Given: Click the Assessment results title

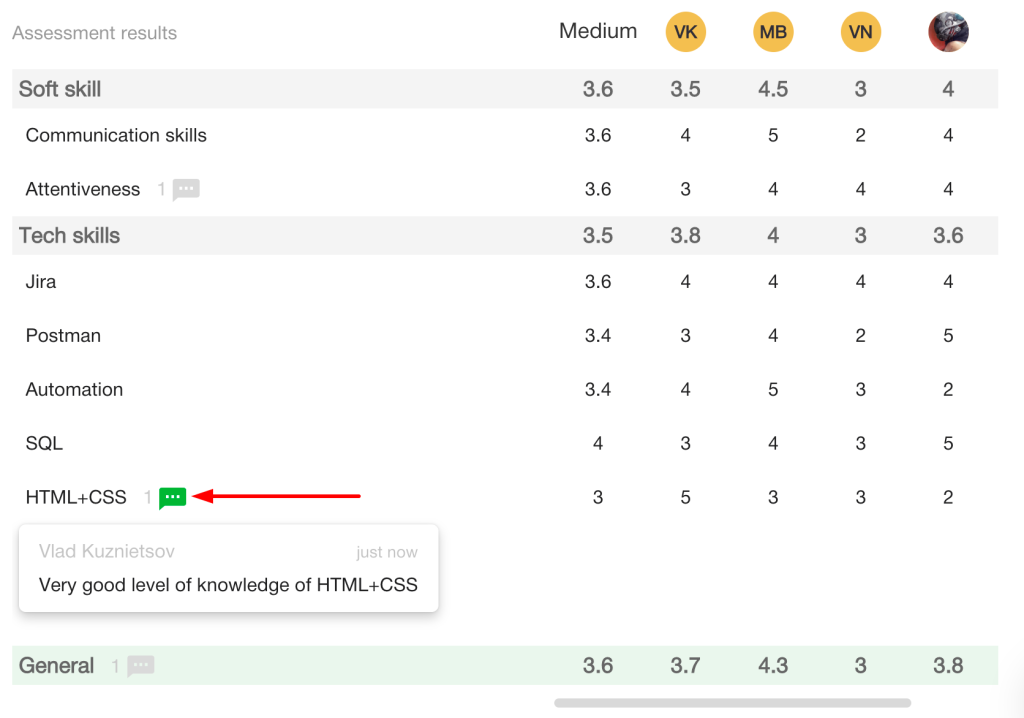Looking at the screenshot, I should [x=94, y=33].
